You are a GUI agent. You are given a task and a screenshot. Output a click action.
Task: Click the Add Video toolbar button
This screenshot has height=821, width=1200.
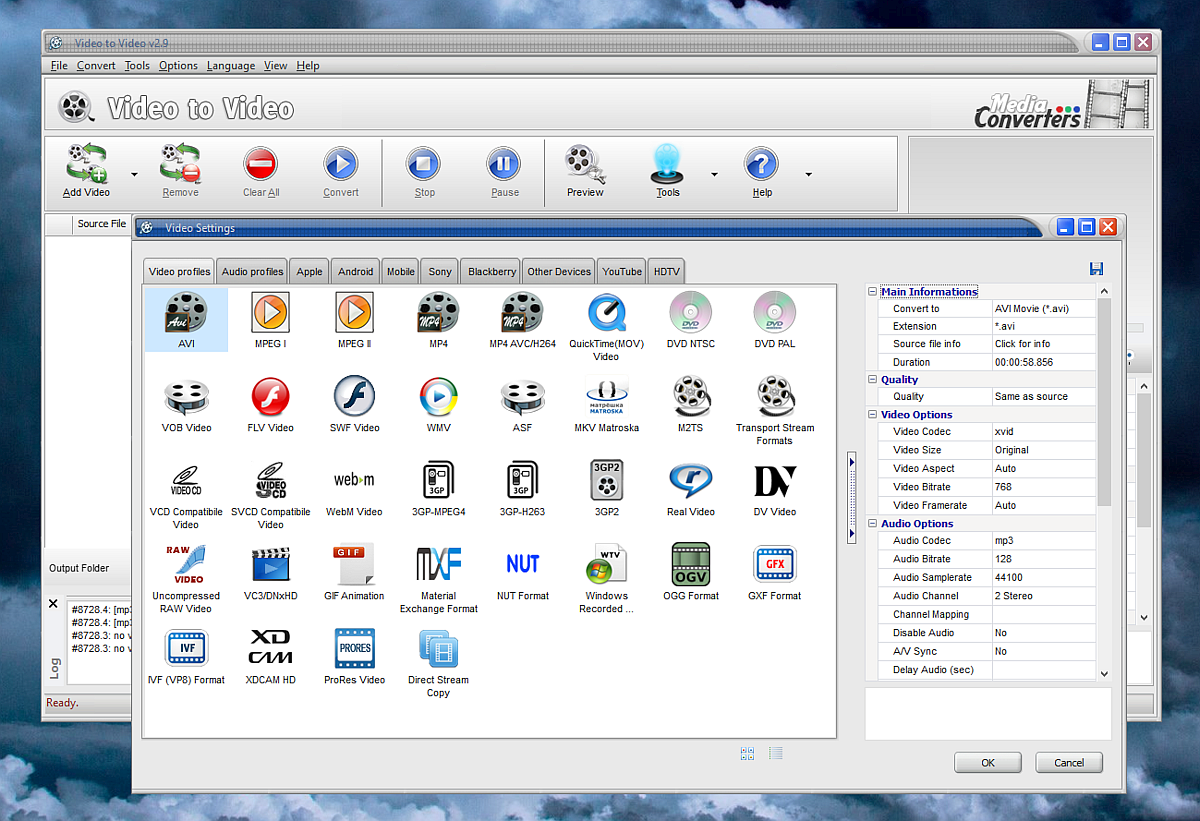coord(87,171)
